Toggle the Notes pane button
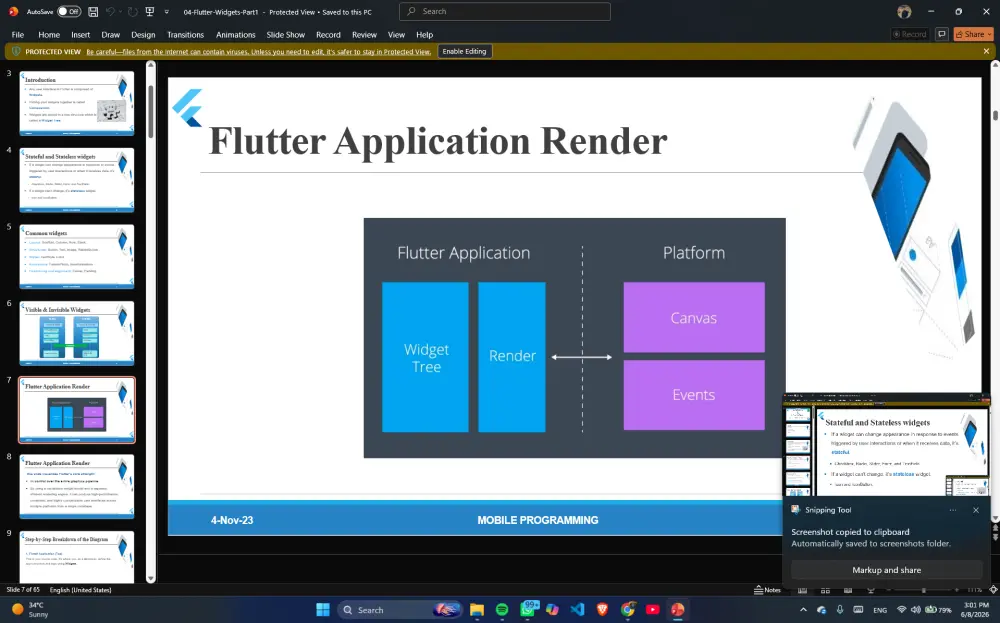Image resolution: width=1000 pixels, height=623 pixels. (767, 590)
